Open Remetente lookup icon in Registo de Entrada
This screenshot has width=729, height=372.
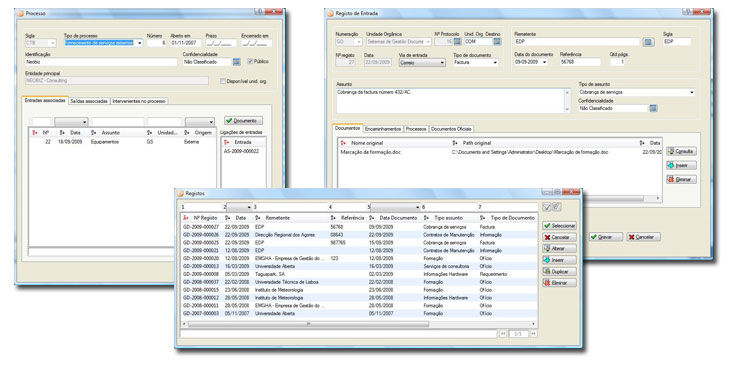click(648, 42)
